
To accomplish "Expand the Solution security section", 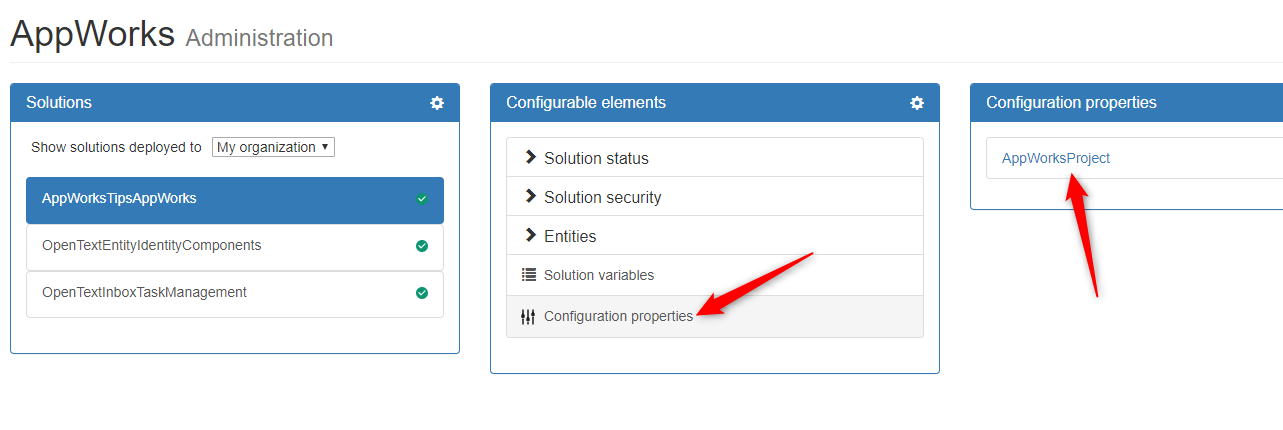I will [602, 197].
